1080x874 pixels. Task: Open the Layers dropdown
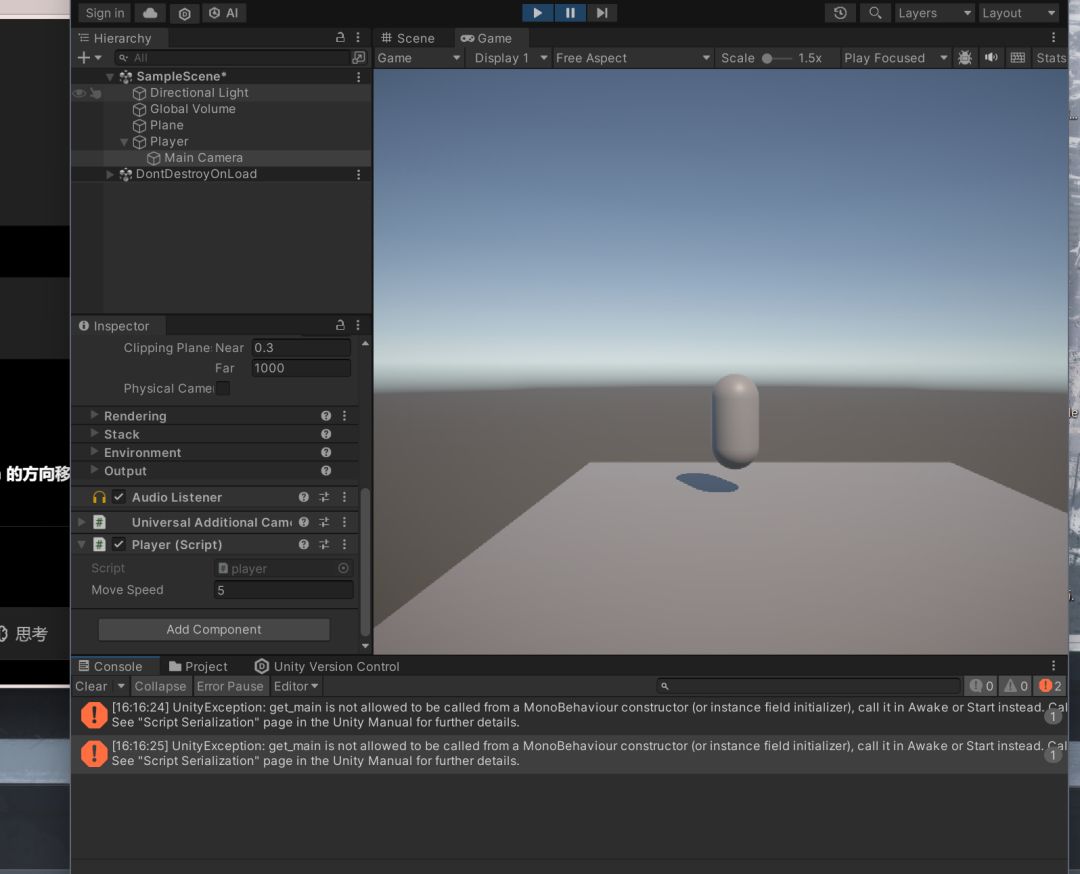pyautogui.click(x=935, y=13)
